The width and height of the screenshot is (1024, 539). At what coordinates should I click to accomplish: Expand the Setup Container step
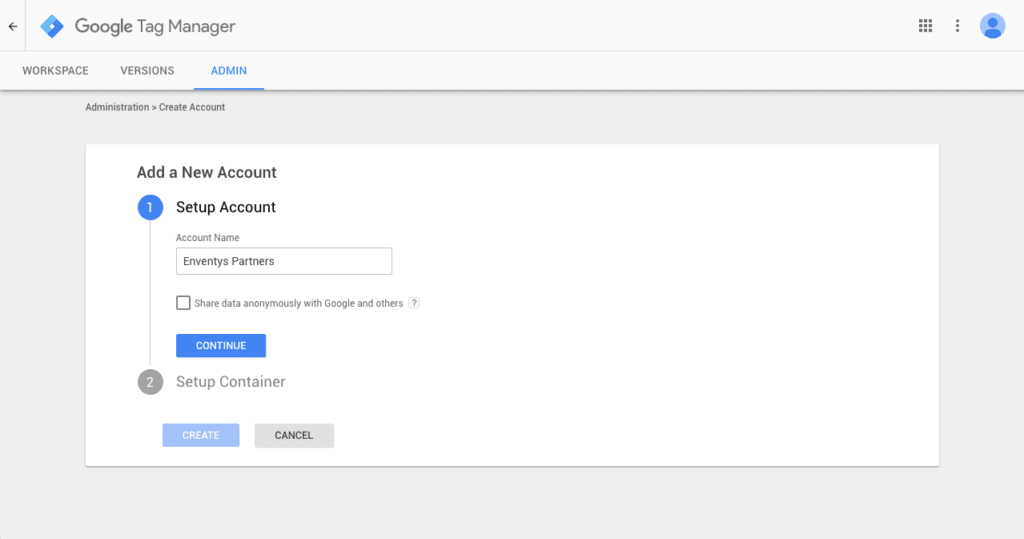230,382
